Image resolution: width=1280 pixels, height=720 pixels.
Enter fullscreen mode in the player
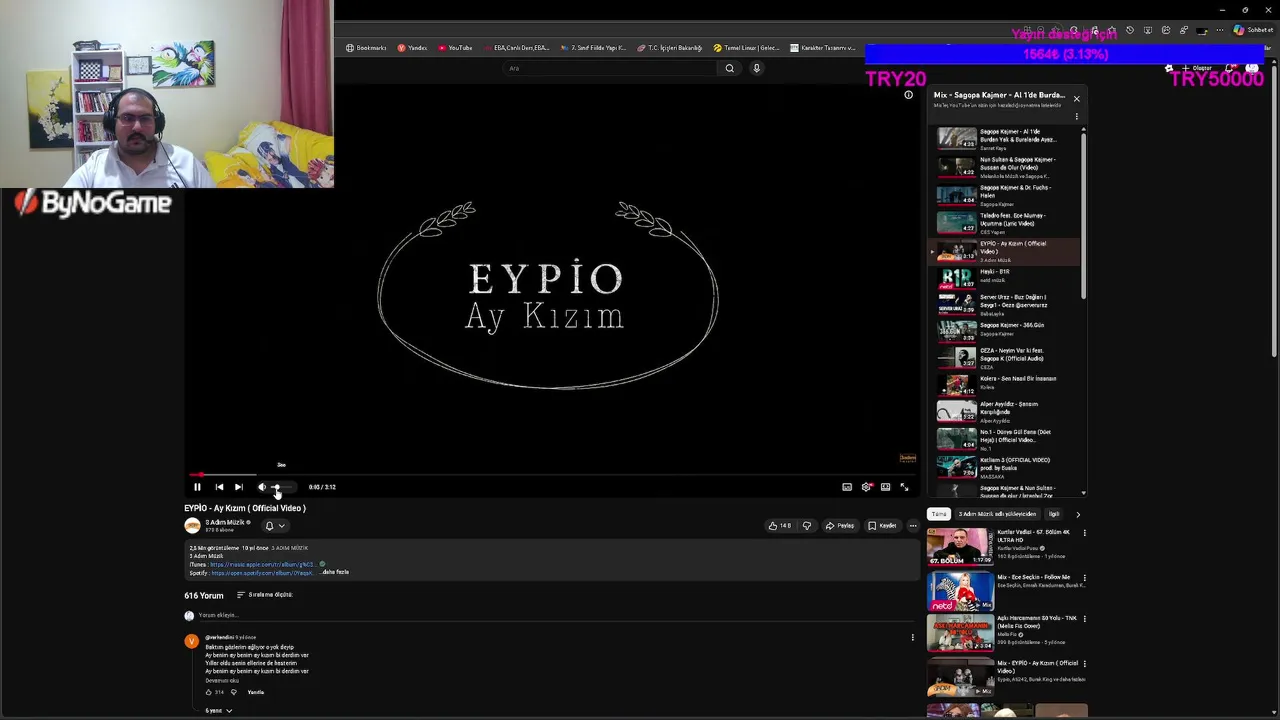pyautogui.click(x=904, y=487)
